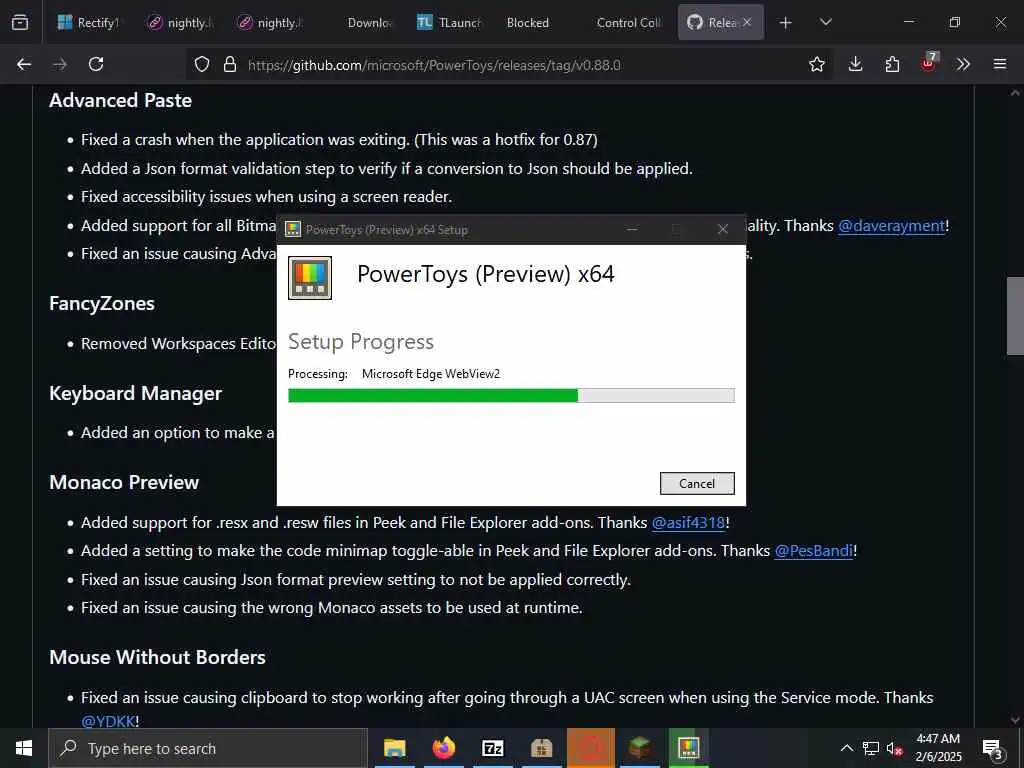Open 7-Zip from the taskbar
Screen dimensions: 1024x768
point(492,748)
